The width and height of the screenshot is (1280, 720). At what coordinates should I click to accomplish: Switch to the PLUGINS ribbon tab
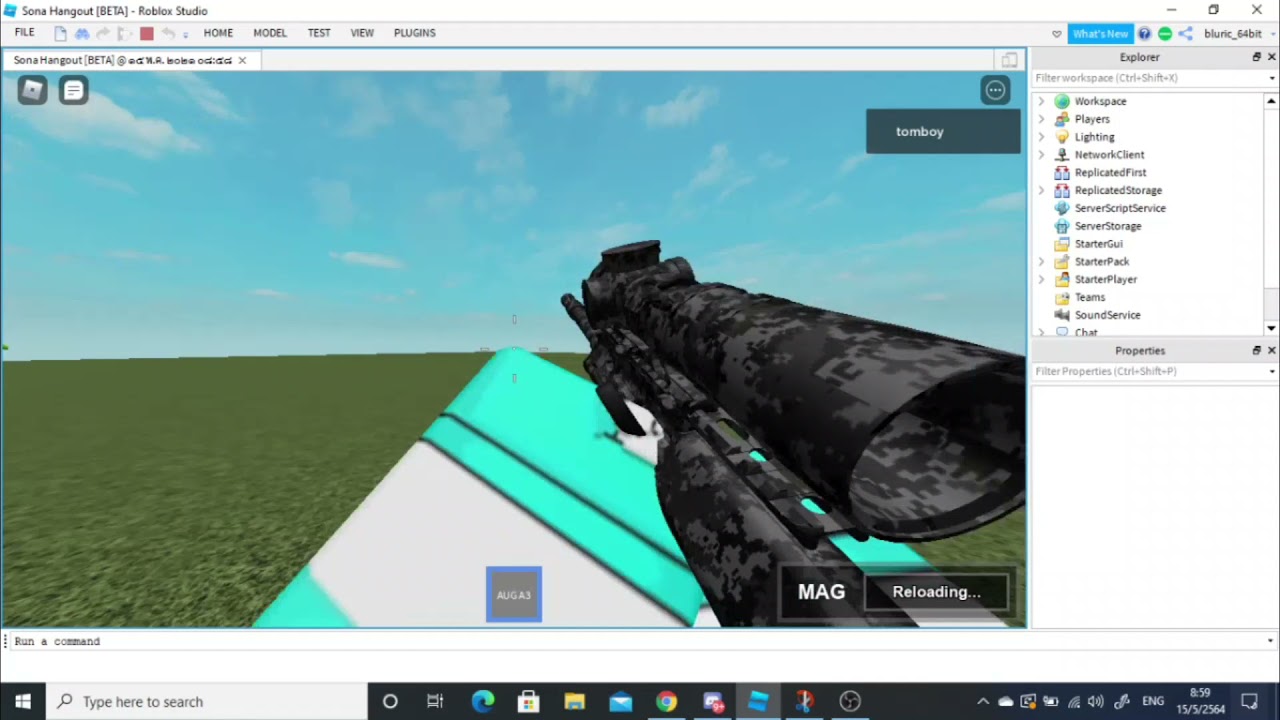point(415,33)
